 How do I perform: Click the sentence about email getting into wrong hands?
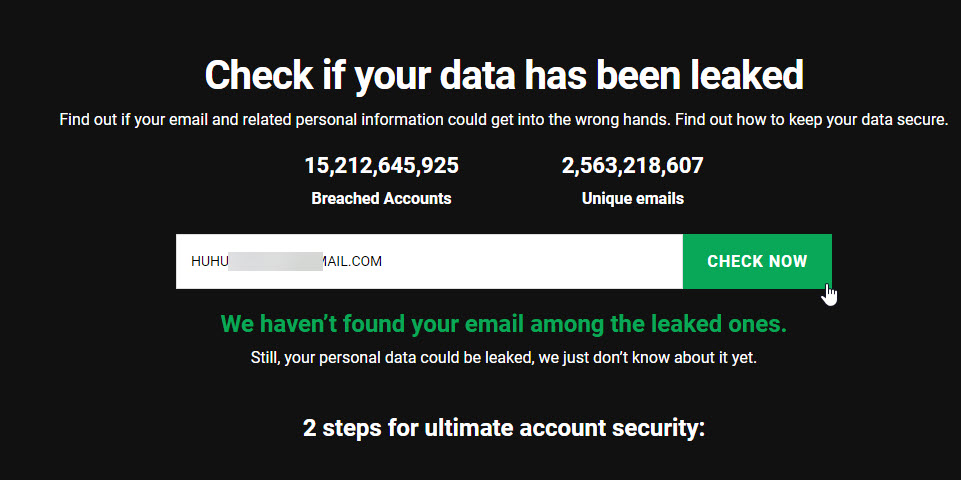click(365, 120)
